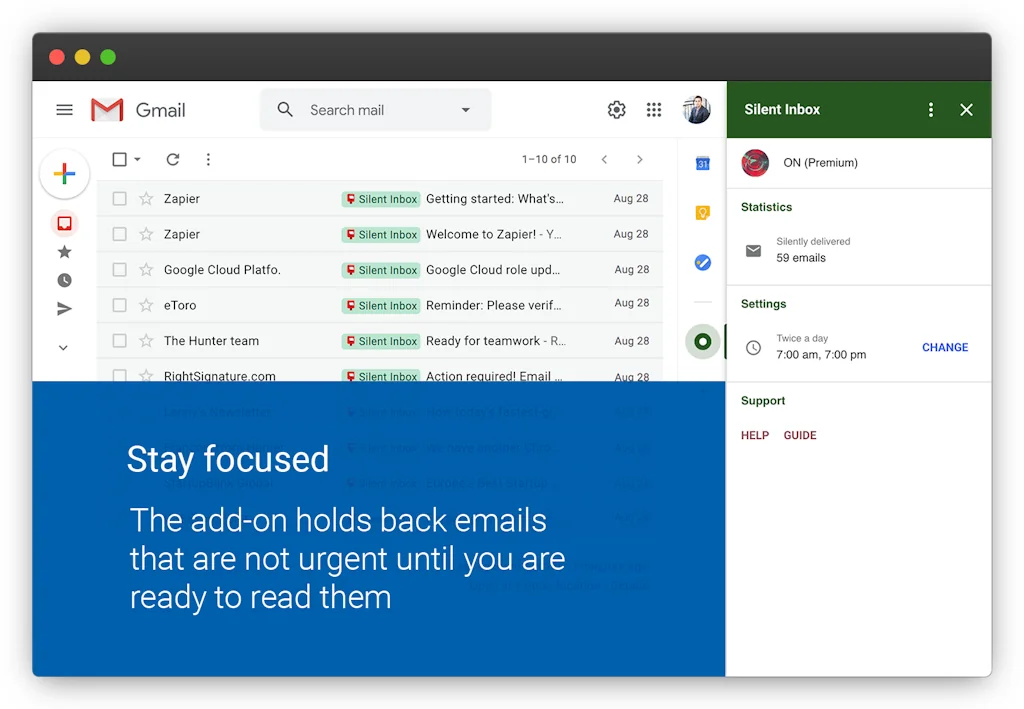Open Google Keep from the side panel
The width and height of the screenshot is (1024, 709).
[x=702, y=213]
